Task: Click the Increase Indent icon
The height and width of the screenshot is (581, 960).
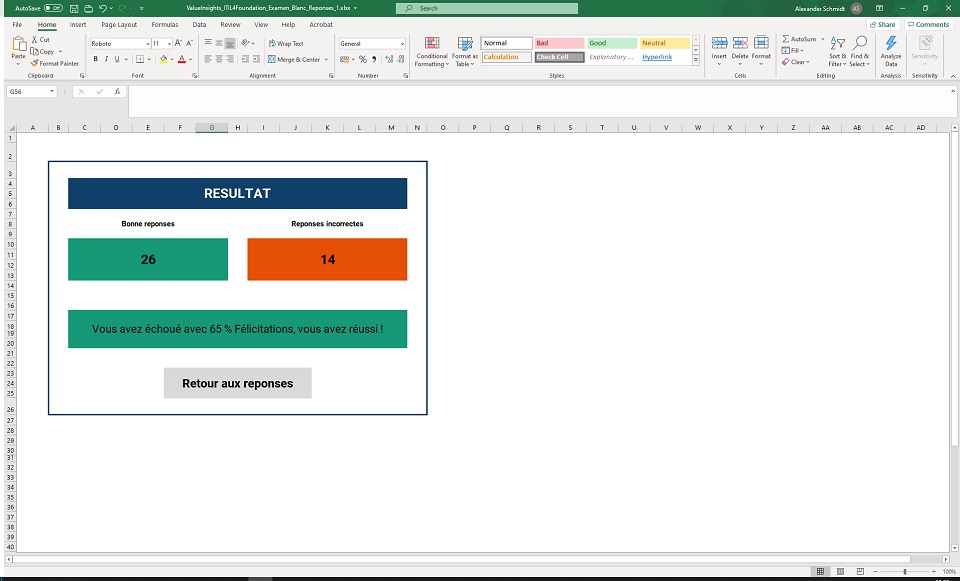Action: [x=256, y=59]
